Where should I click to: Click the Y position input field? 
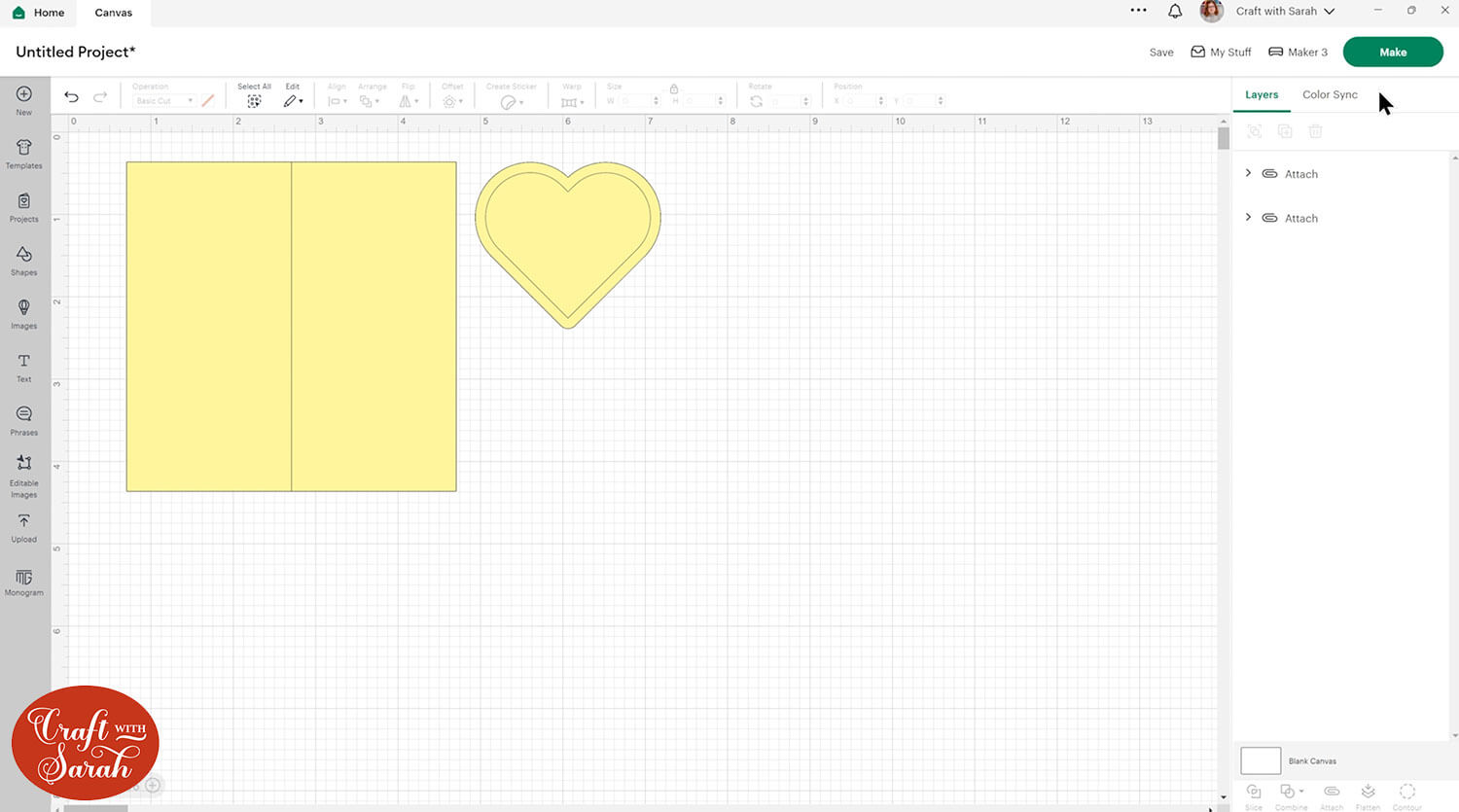pyautogui.click(x=925, y=101)
